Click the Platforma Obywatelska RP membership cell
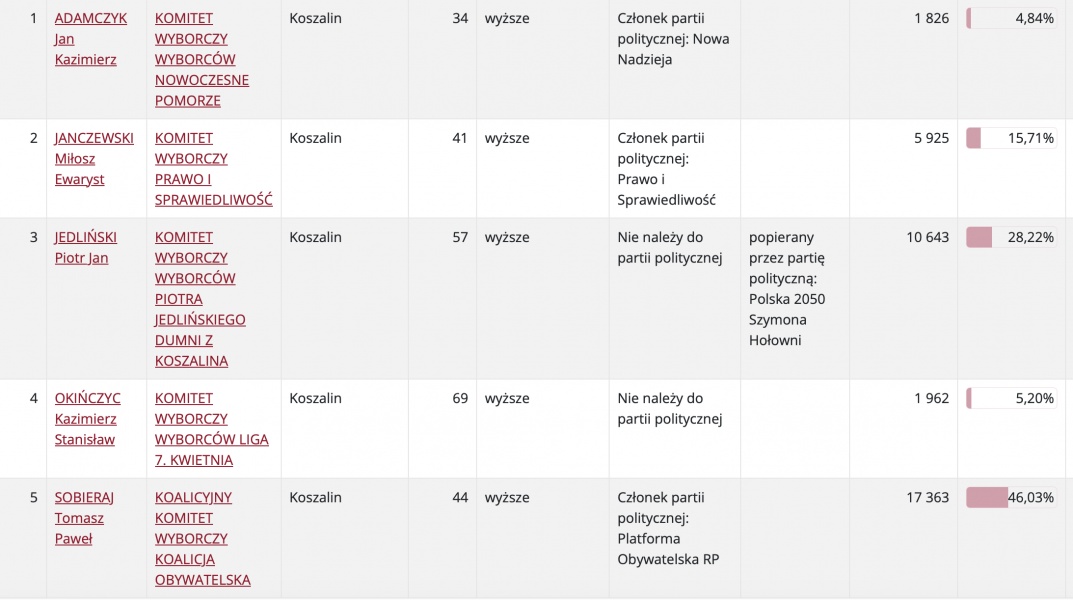Image resolution: width=1073 pixels, height=600 pixels. pos(668,528)
